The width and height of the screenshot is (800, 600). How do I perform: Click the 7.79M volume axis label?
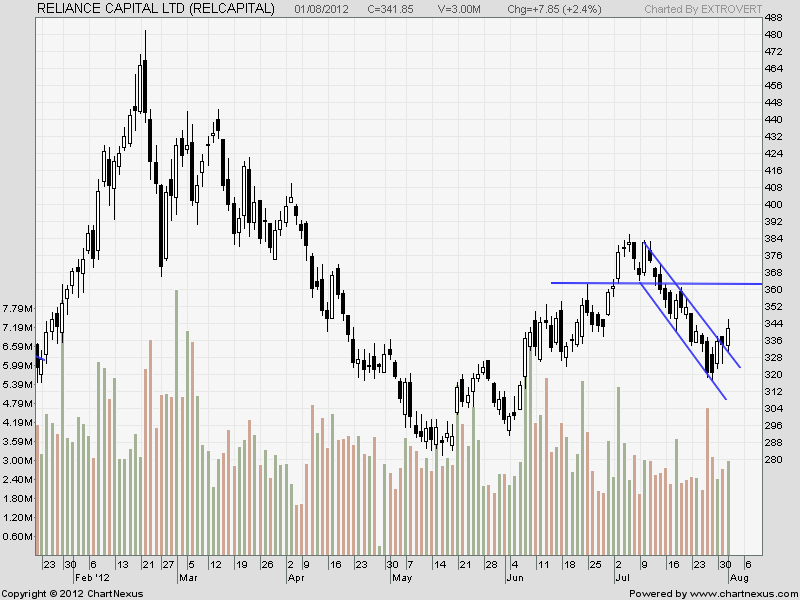click(x=17, y=309)
